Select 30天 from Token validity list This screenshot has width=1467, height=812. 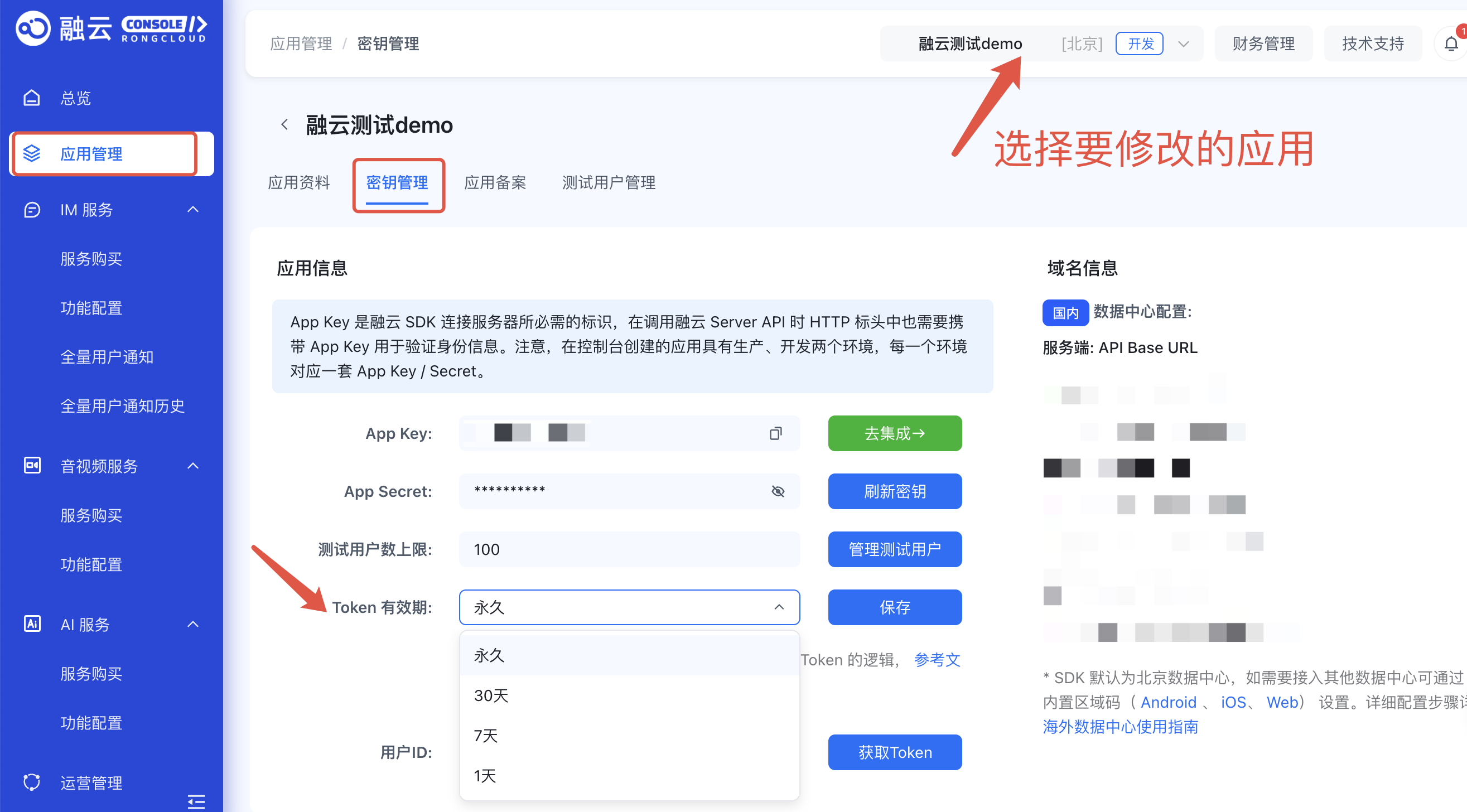(491, 695)
